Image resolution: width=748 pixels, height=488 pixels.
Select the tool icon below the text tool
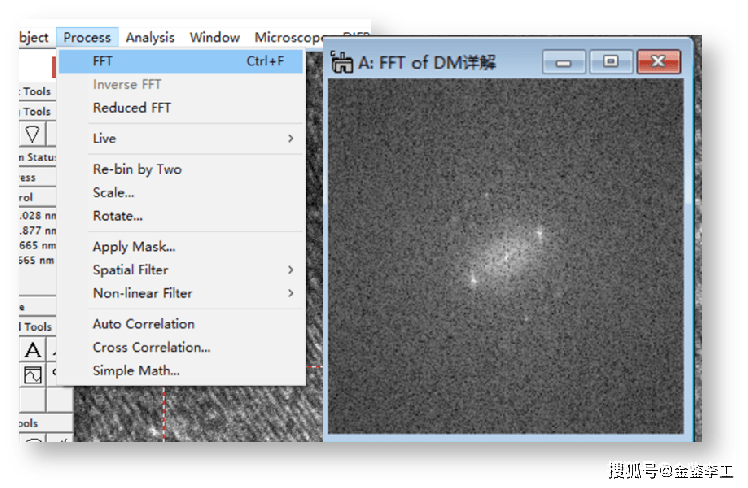pyautogui.click(x=33, y=375)
